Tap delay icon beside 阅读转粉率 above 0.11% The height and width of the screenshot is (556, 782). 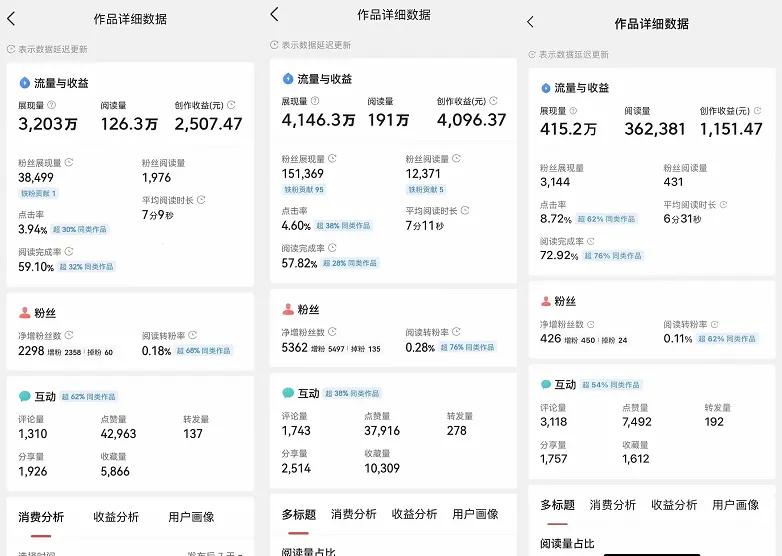[x=714, y=325]
